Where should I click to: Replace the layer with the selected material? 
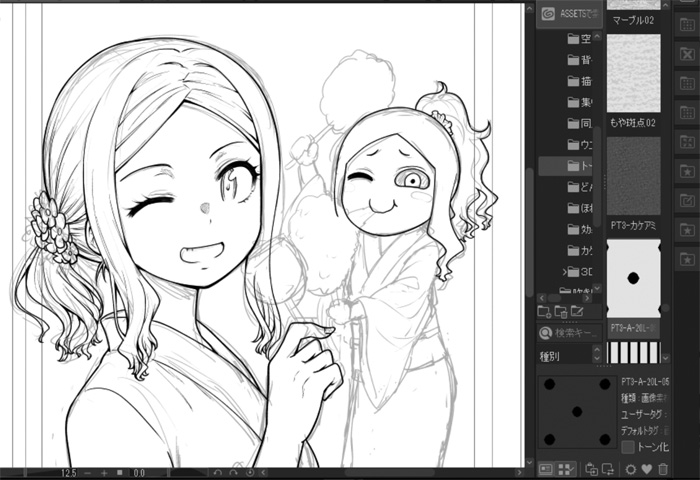point(608,469)
